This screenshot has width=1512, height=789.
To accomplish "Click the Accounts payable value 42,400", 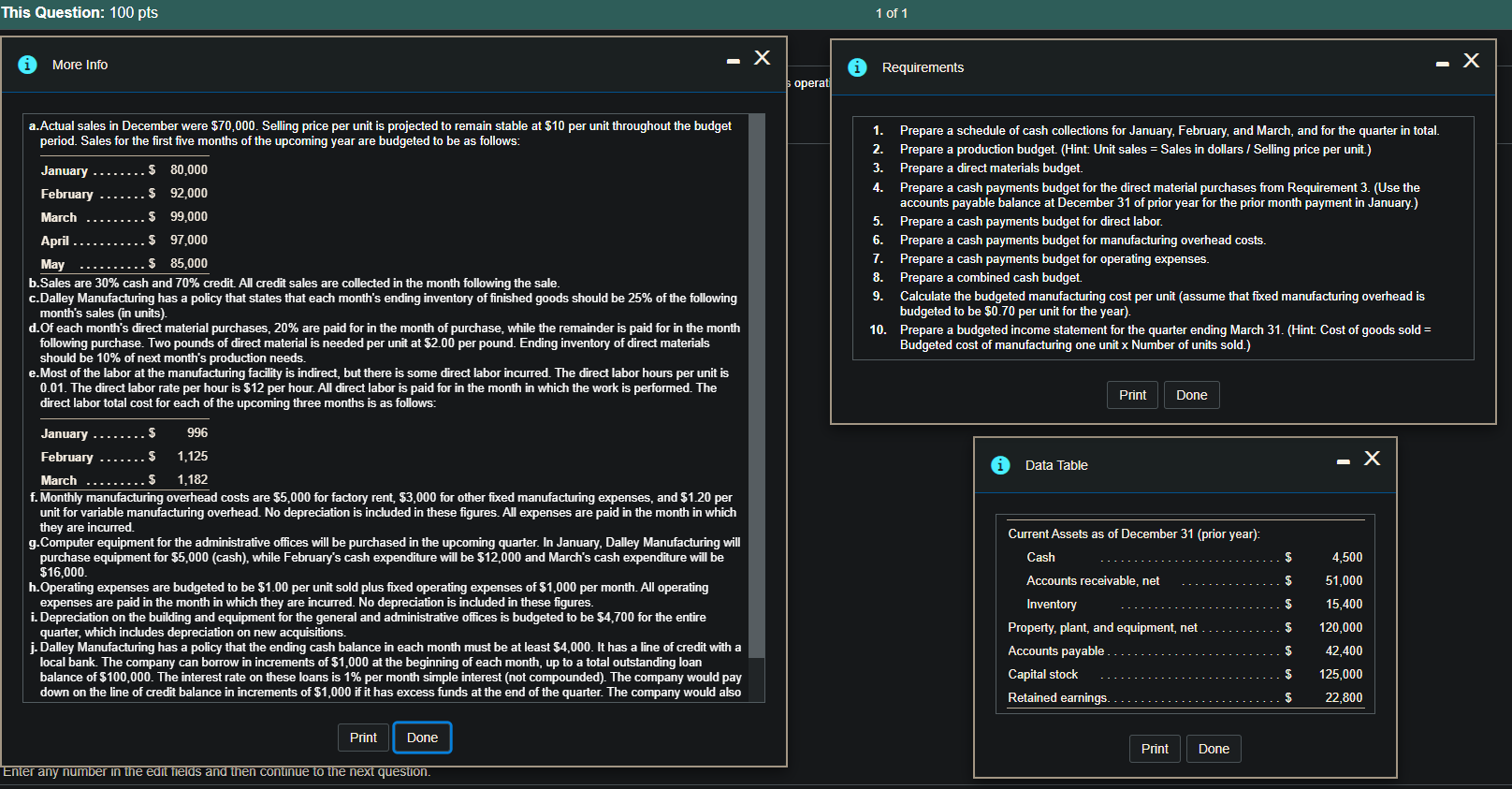I will tap(1344, 650).
